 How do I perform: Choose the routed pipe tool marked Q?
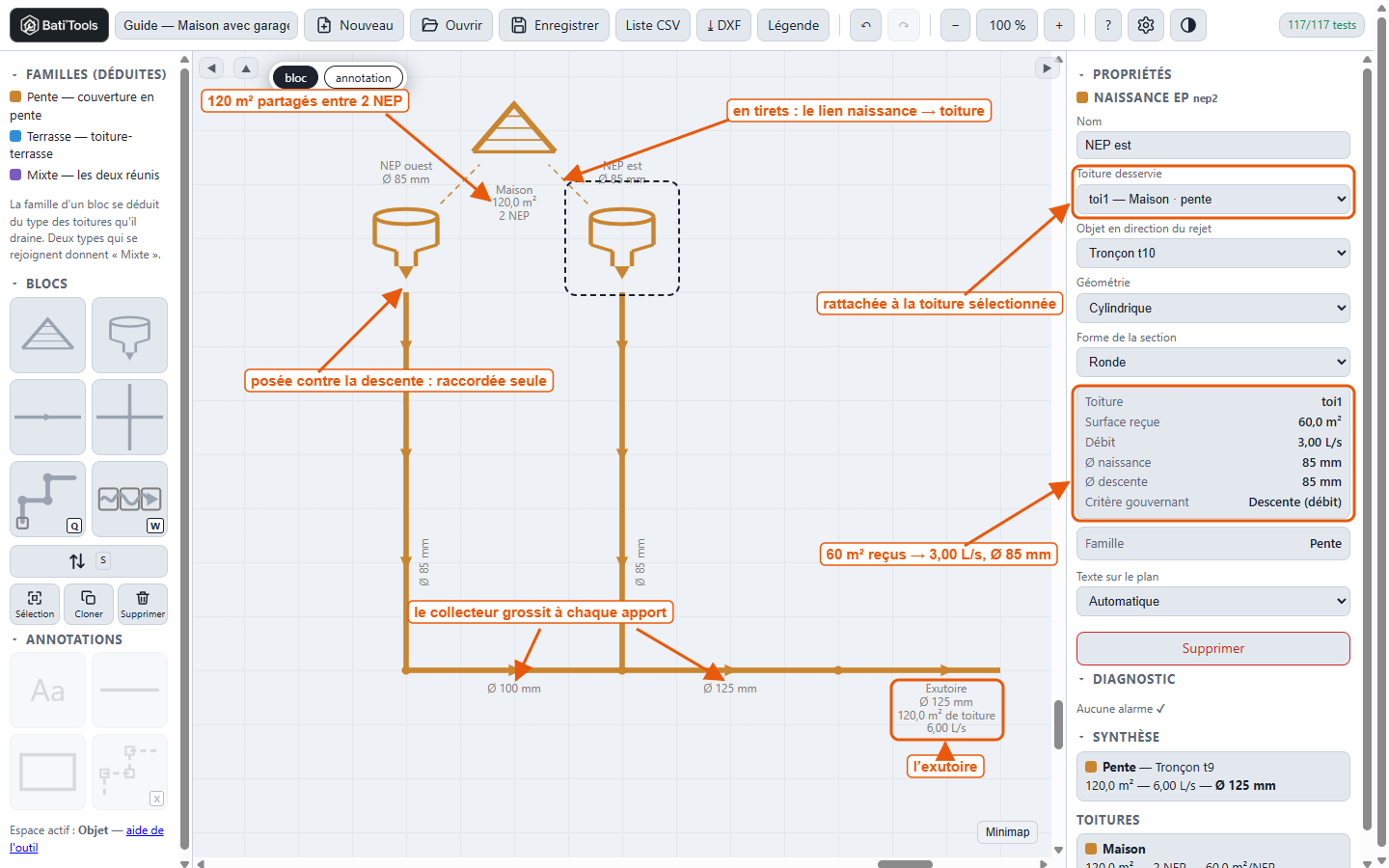[48, 499]
